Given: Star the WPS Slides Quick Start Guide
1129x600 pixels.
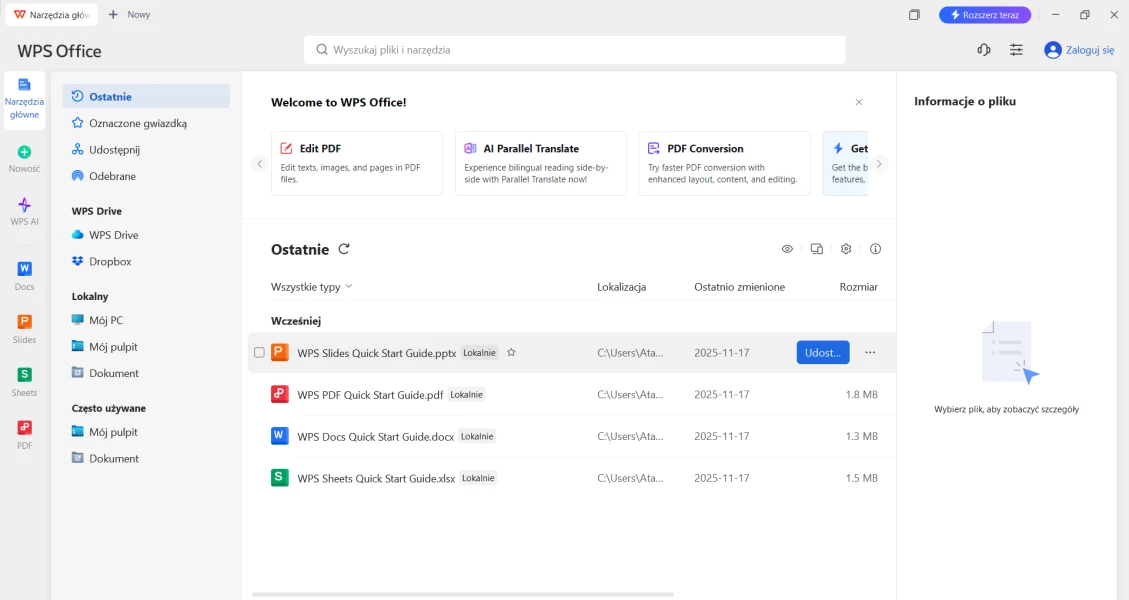Looking at the screenshot, I should coord(511,353).
